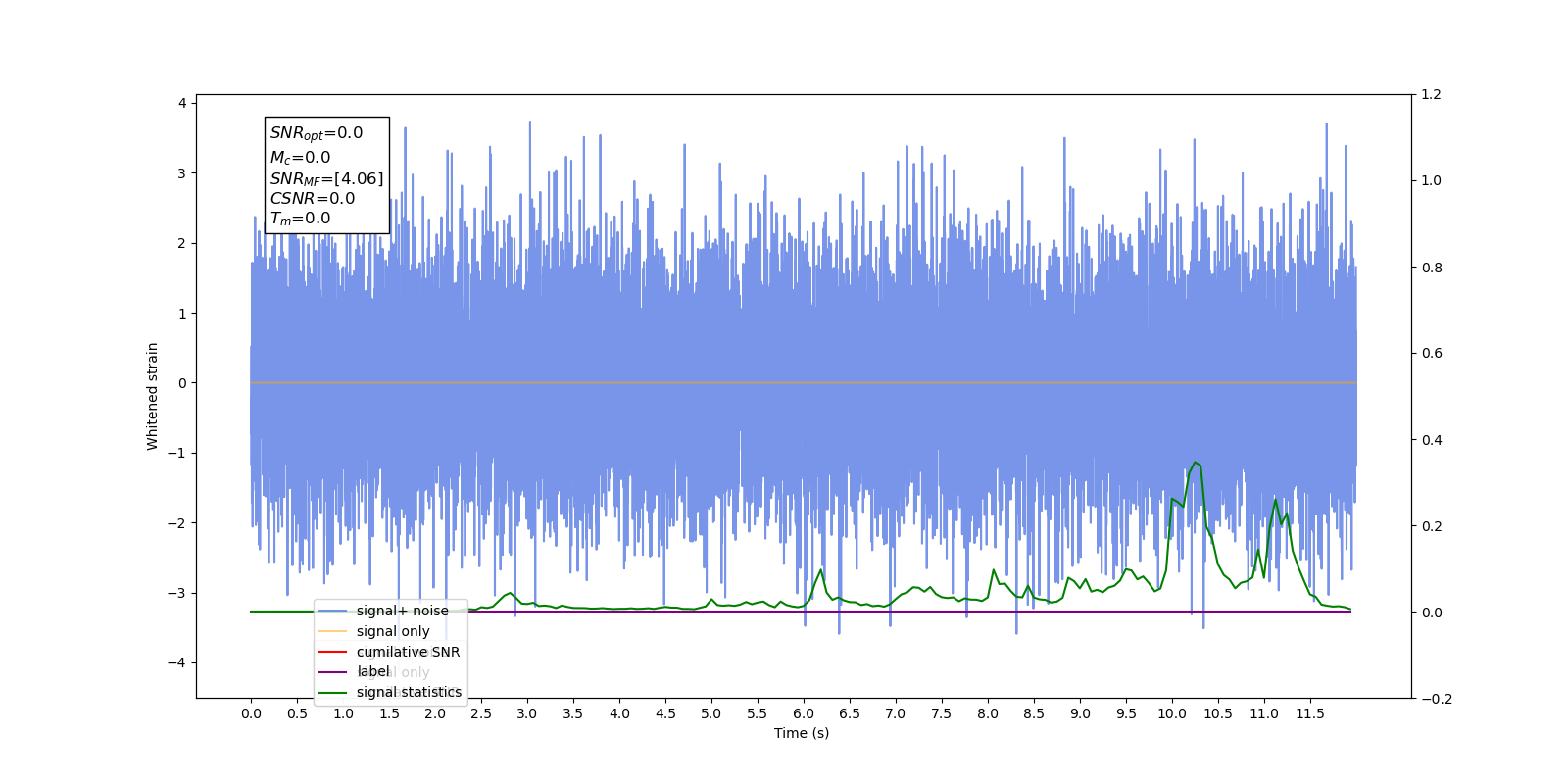Click the 'signal+ noise' legend entry

[x=402, y=611]
